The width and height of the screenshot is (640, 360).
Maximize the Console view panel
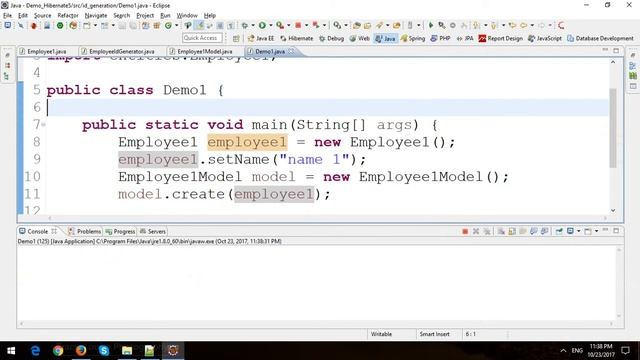click(x=616, y=231)
